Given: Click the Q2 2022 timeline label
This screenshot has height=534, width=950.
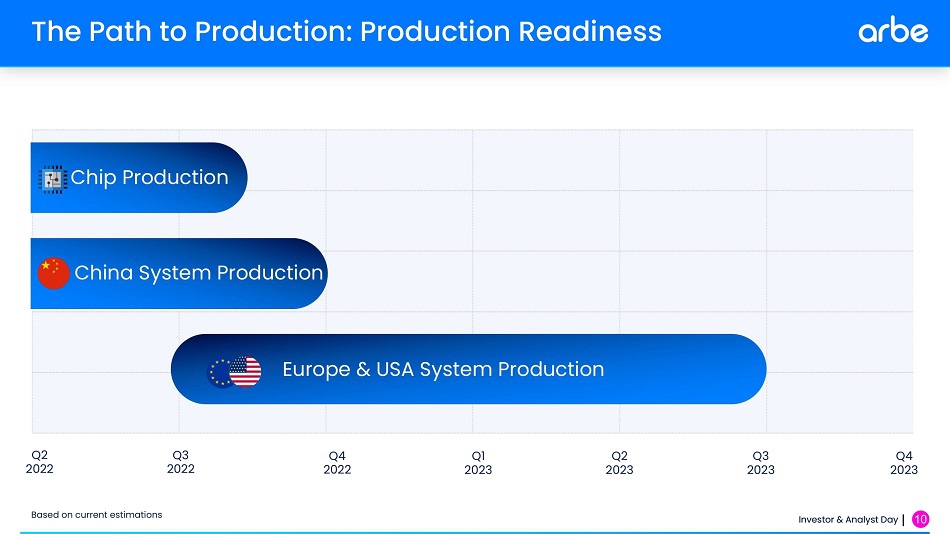Looking at the screenshot, I should (x=39, y=462).
